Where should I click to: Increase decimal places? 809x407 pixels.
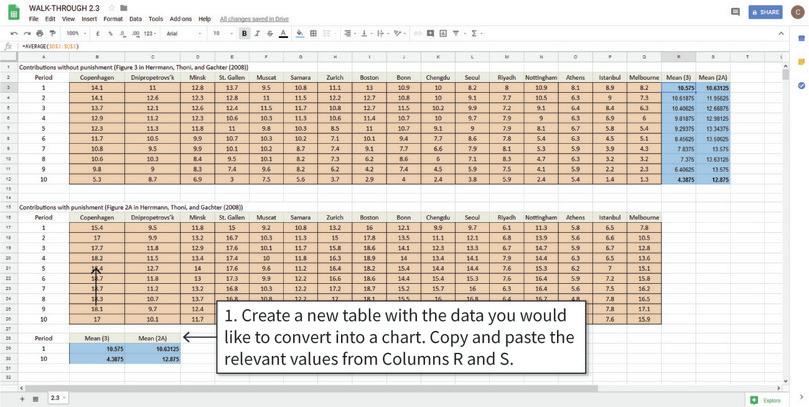136,34
